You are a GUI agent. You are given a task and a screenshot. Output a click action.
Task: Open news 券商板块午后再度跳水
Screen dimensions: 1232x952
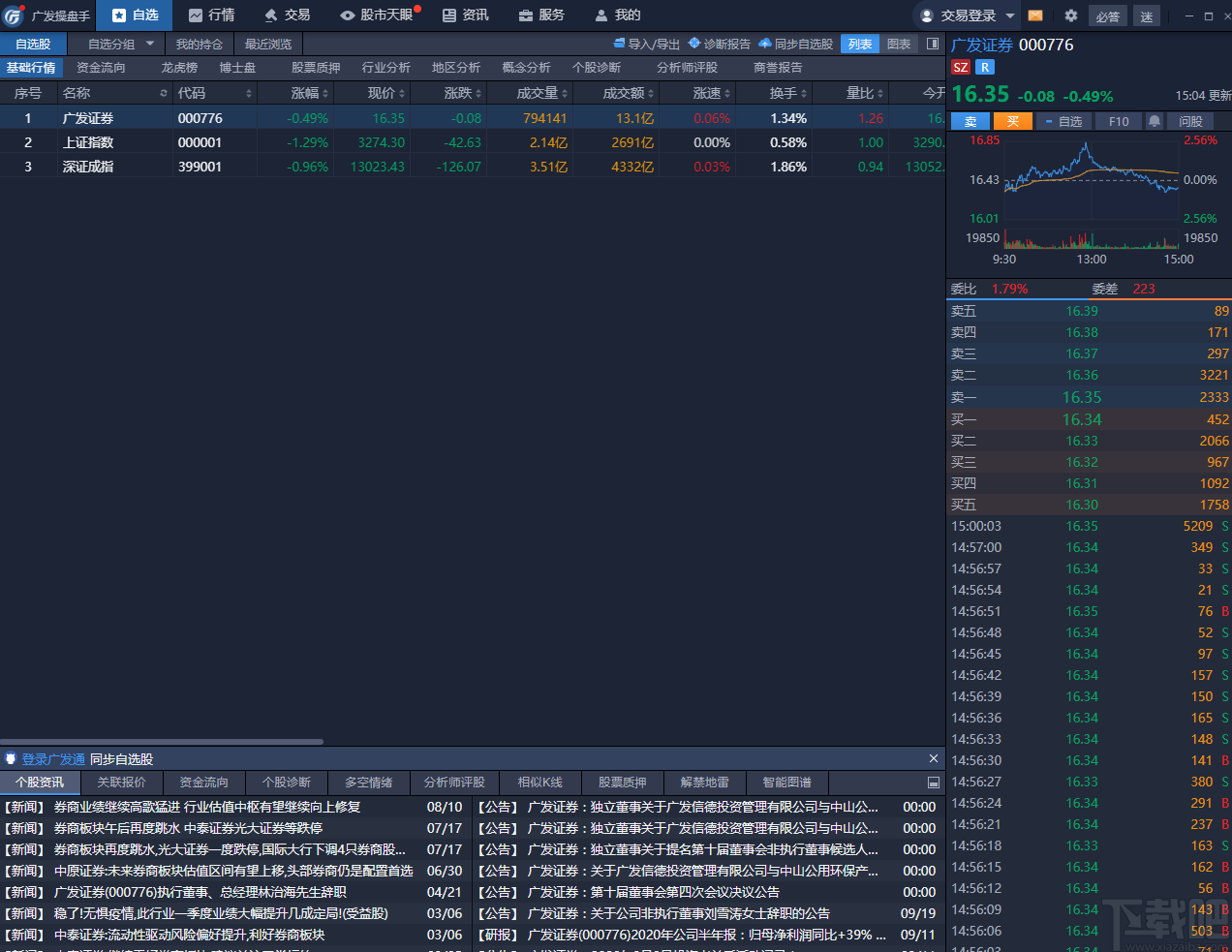tap(188, 828)
